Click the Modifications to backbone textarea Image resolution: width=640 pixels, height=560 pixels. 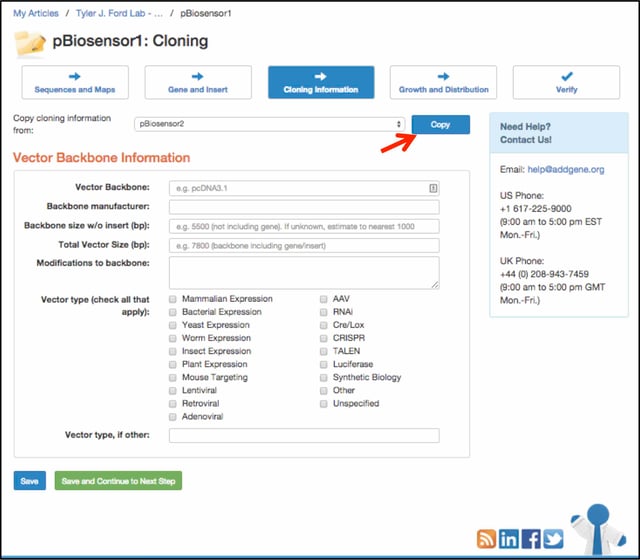(x=304, y=273)
